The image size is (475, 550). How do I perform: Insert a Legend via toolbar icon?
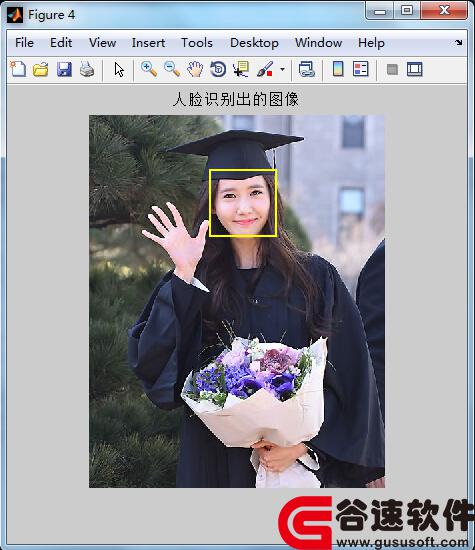pyautogui.click(x=361, y=69)
